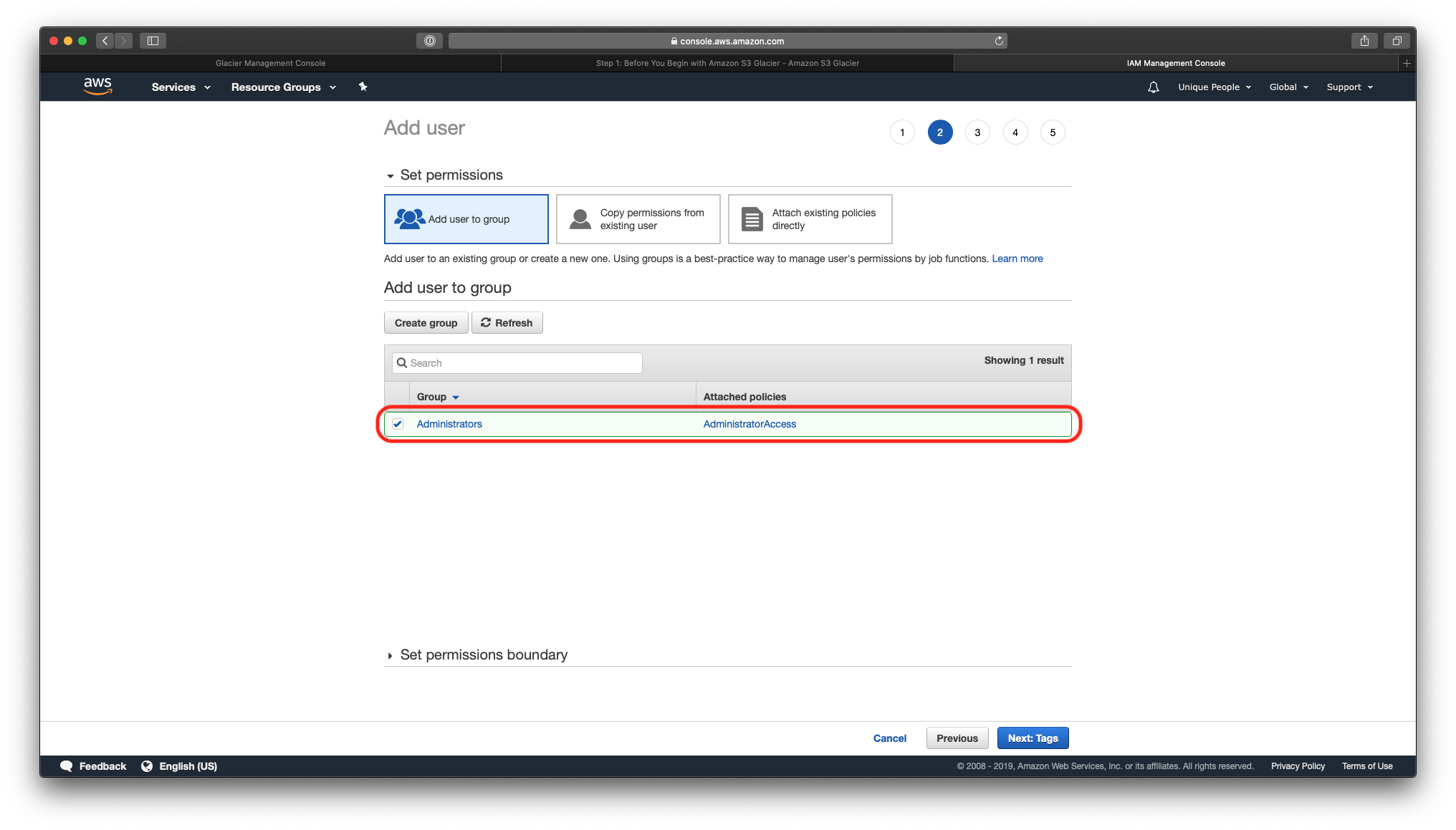
Task: Click the pin shortcut icon in navbar
Action: [x=363, y=87]
